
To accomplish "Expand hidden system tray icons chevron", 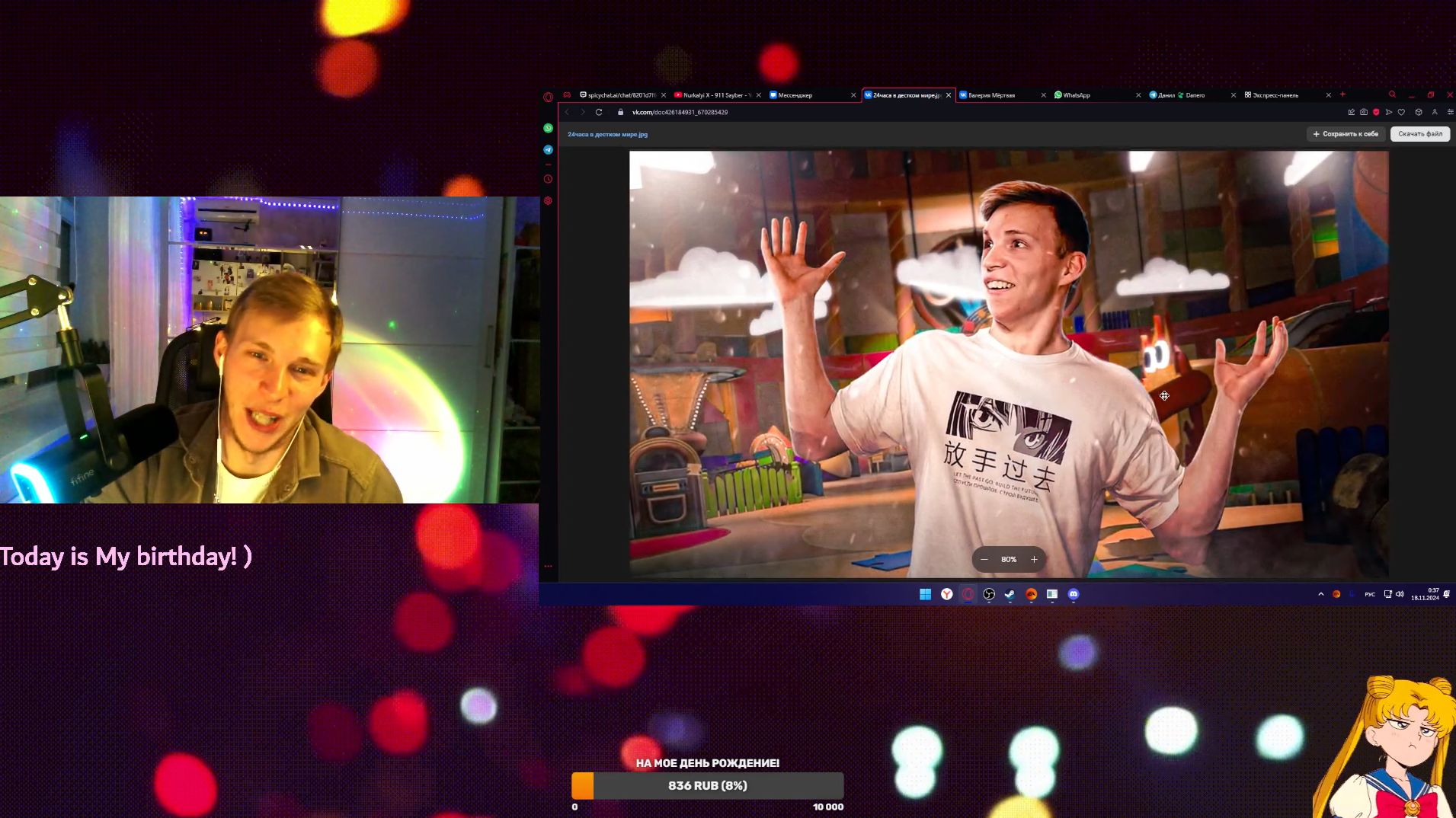I will [1320, 594].
